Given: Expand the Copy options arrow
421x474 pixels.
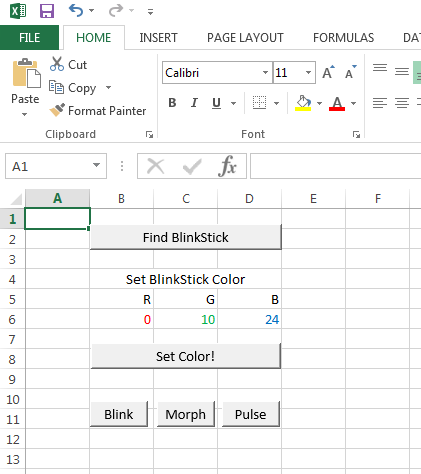Looking at the screenshot, I should coord(108,88).
